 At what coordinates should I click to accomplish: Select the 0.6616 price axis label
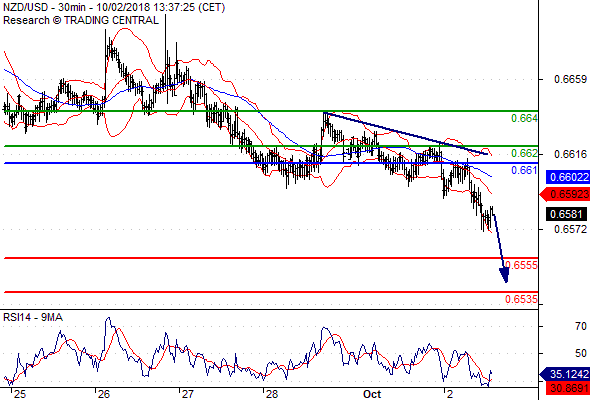(x=570, y=154)
